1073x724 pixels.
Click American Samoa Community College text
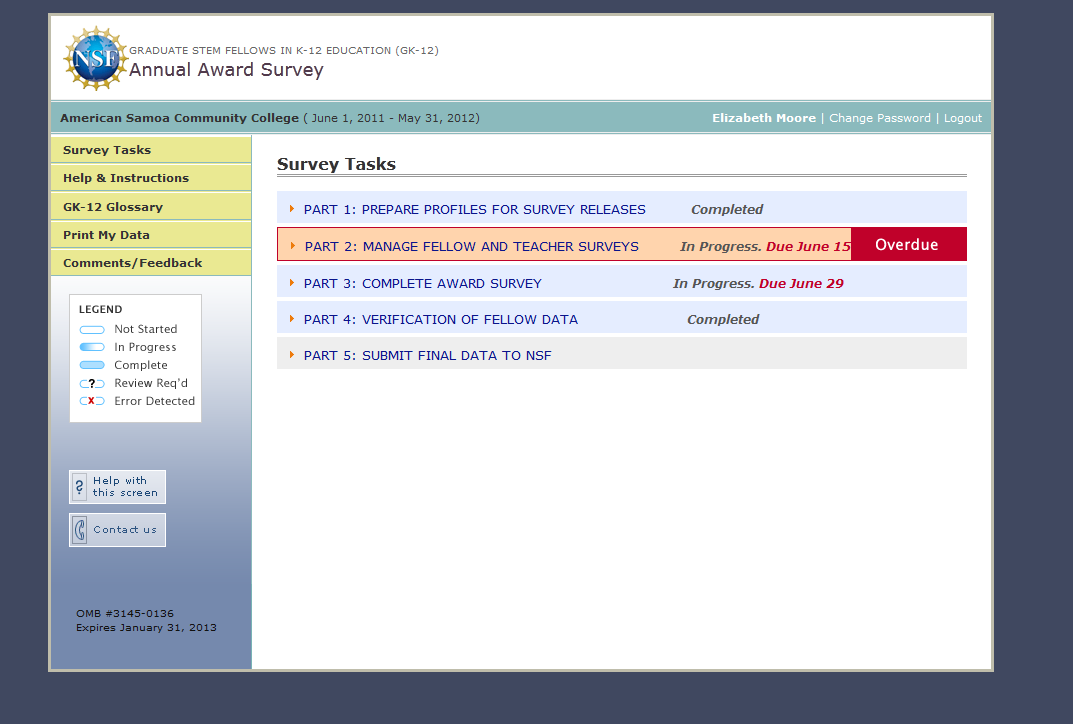click(179, 118)
